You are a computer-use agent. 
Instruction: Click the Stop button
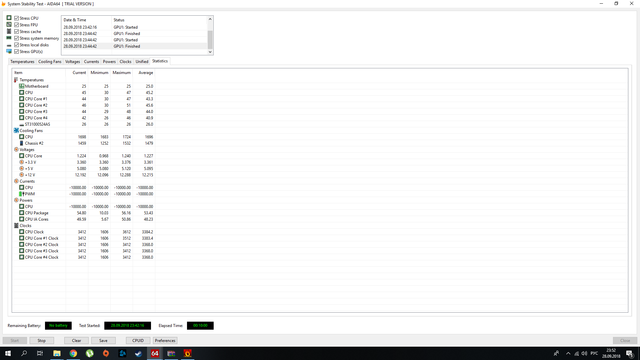(x=42, y=340)
